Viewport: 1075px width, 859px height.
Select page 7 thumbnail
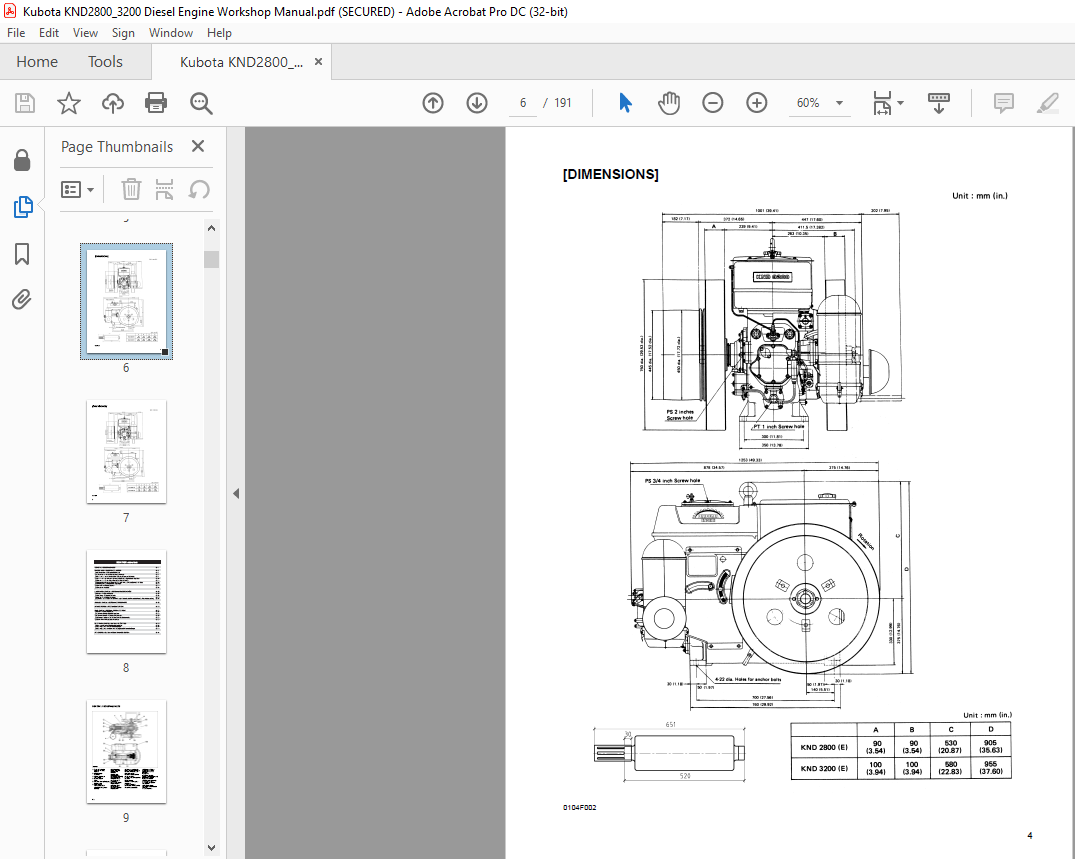click(126, 452)
